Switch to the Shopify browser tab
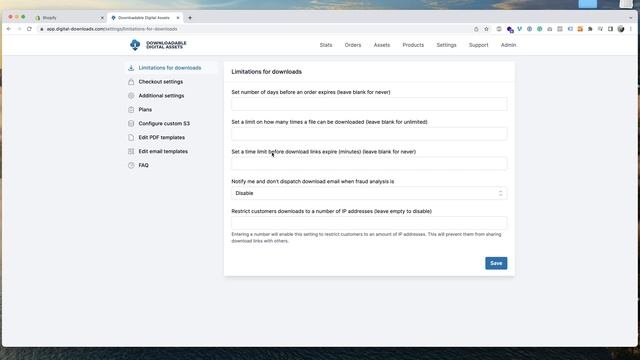The height and width of the screenshot is (360, 640). (x=68, y=18)
